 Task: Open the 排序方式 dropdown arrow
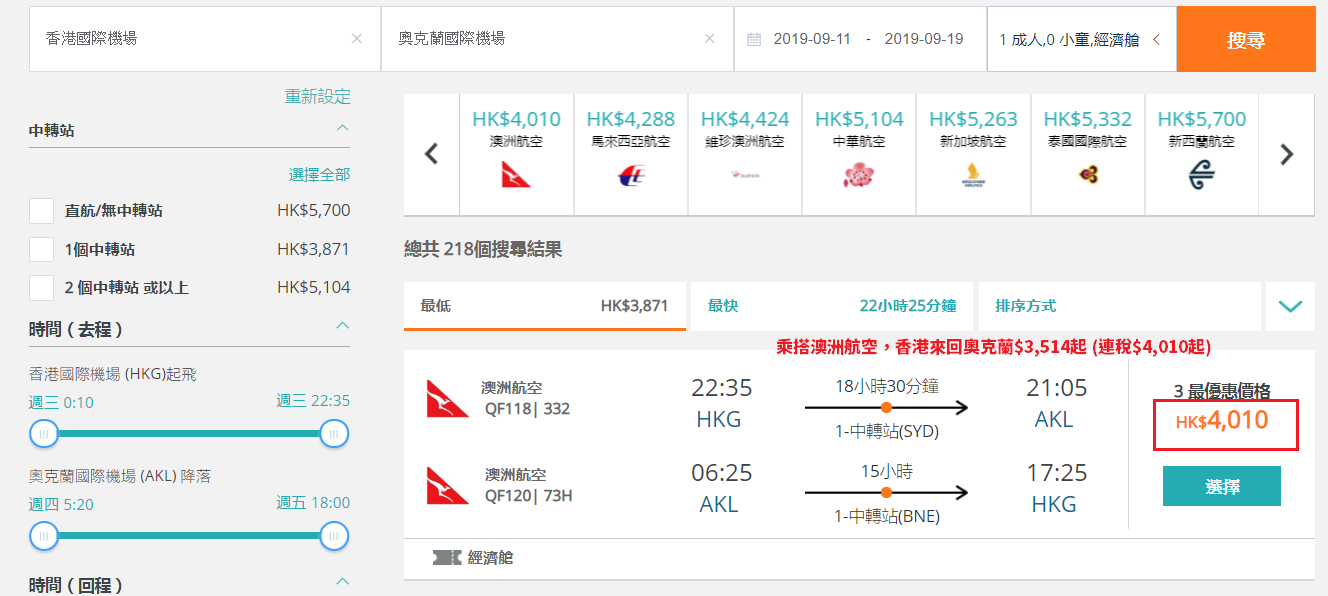click(1290, 306)
